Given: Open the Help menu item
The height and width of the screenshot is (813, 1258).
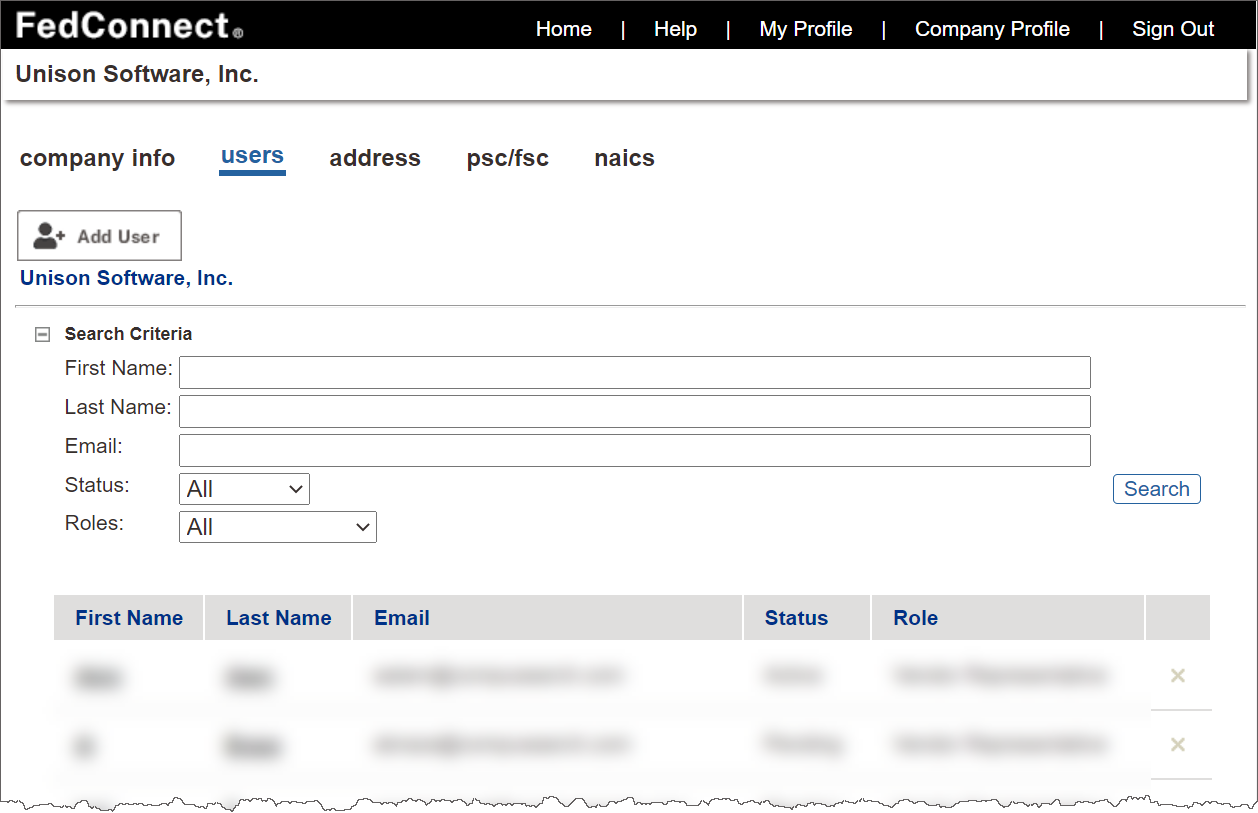Looking at the screenshot, I should pos(675,29).
